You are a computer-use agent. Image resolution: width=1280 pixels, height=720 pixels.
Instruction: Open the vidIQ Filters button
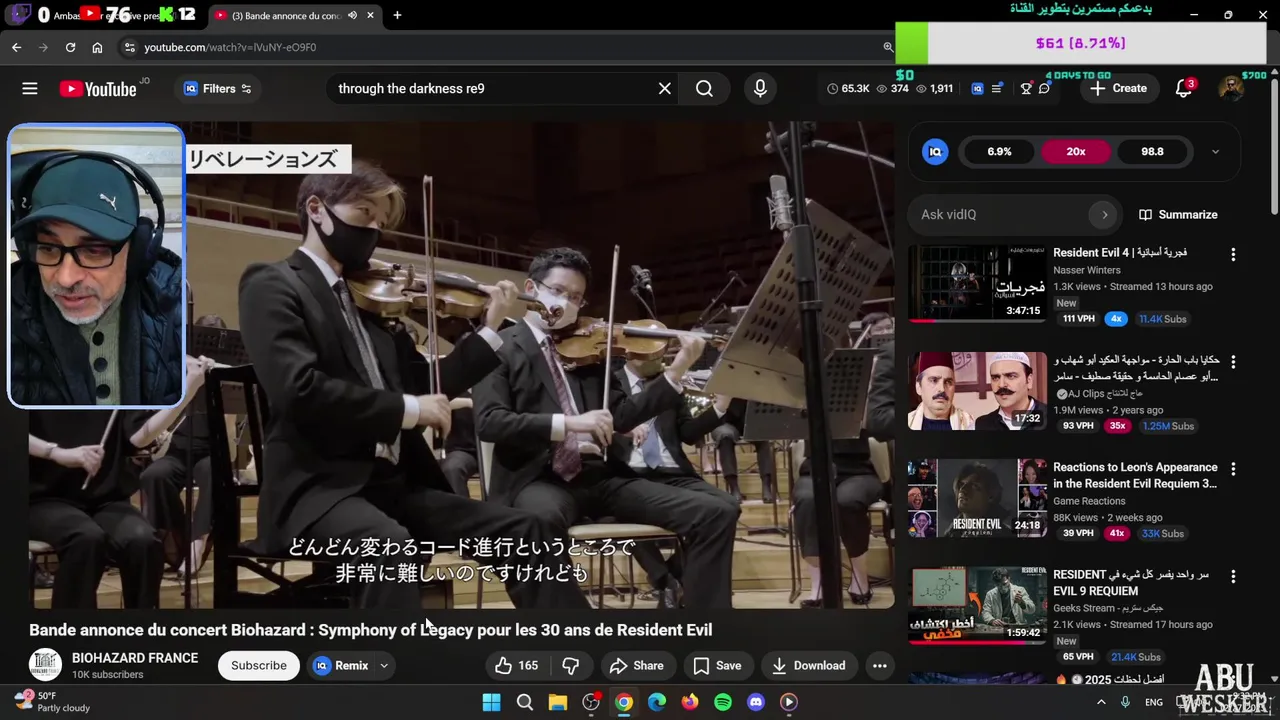pos(218,89)
